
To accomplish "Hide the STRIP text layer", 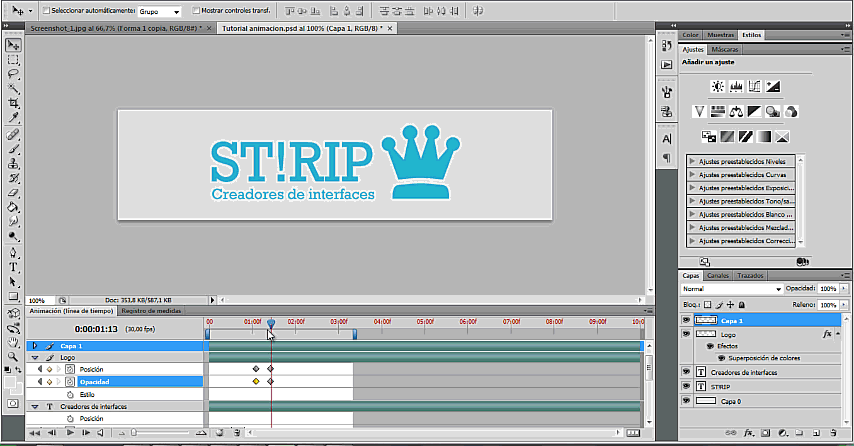I will (686, 386).
